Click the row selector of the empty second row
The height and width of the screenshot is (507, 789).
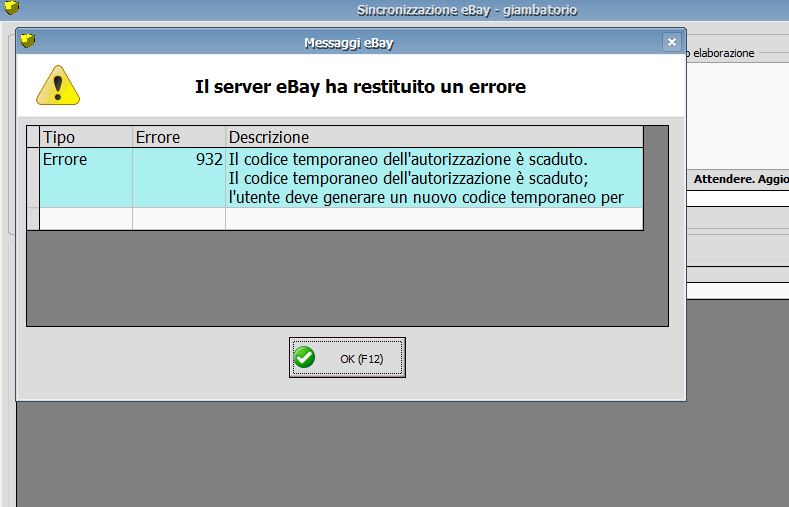click(x=33, y=219)
